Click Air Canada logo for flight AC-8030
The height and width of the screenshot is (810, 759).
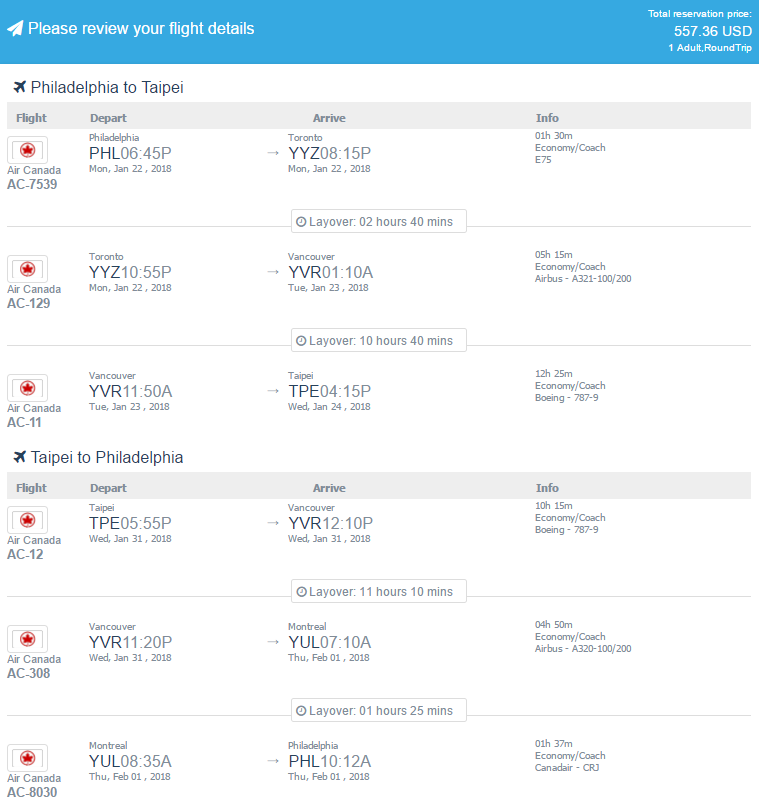click(27, 757)
